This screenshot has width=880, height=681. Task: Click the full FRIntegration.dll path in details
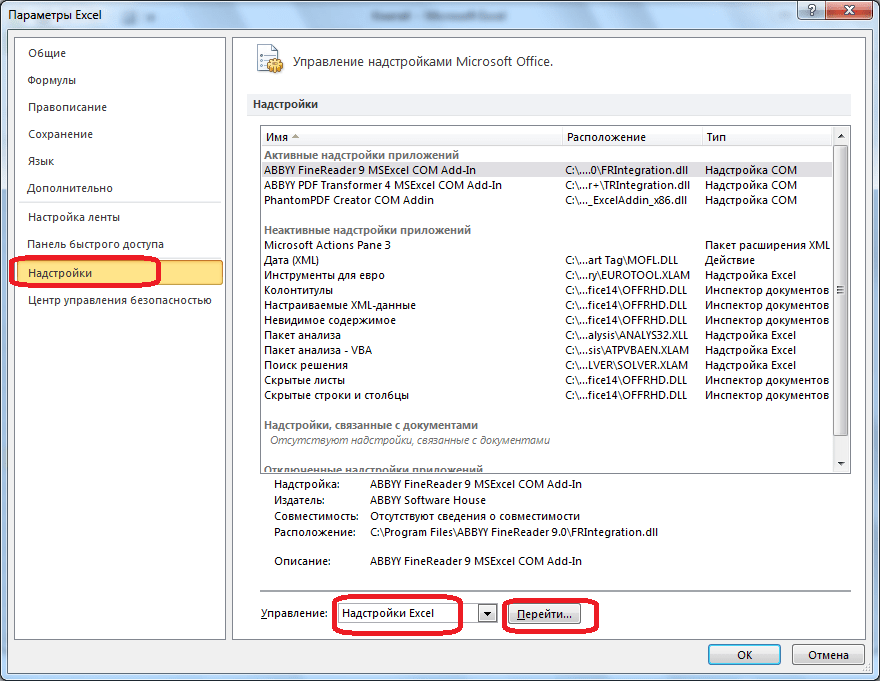(x=514, y=532)
